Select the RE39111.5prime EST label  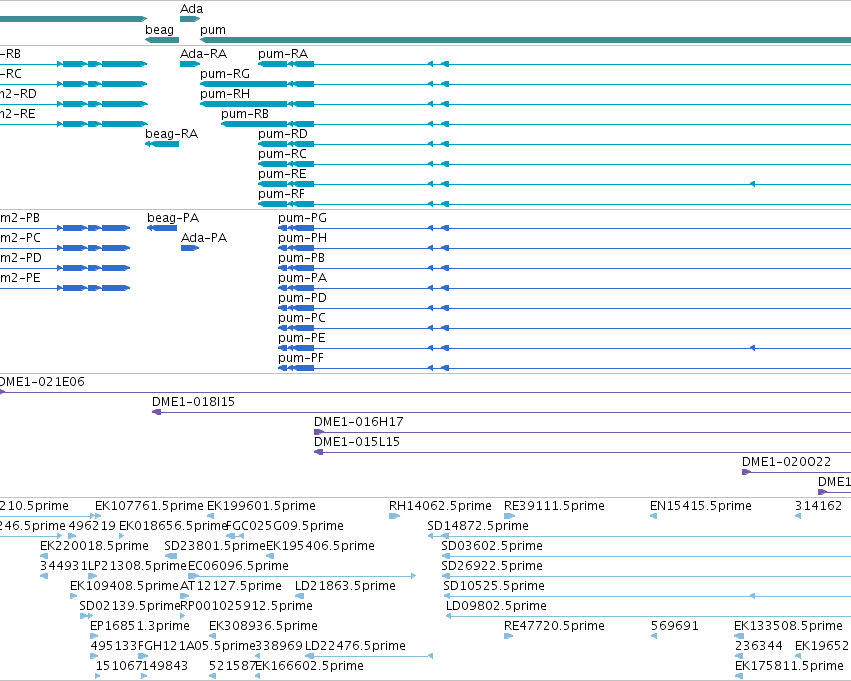pyautogui.click(x=554, y=506)
